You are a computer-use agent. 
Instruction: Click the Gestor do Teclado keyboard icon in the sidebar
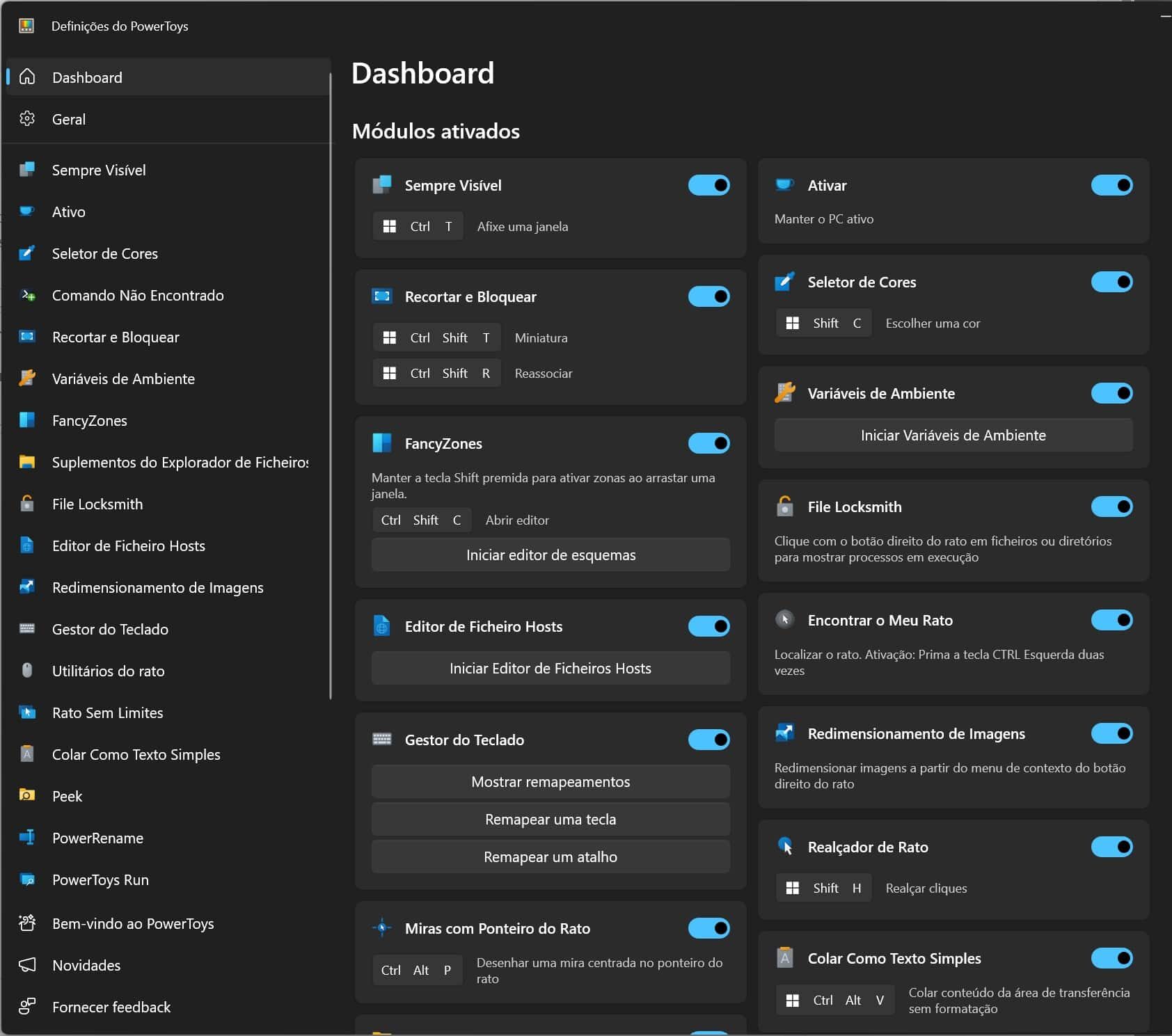27,629
